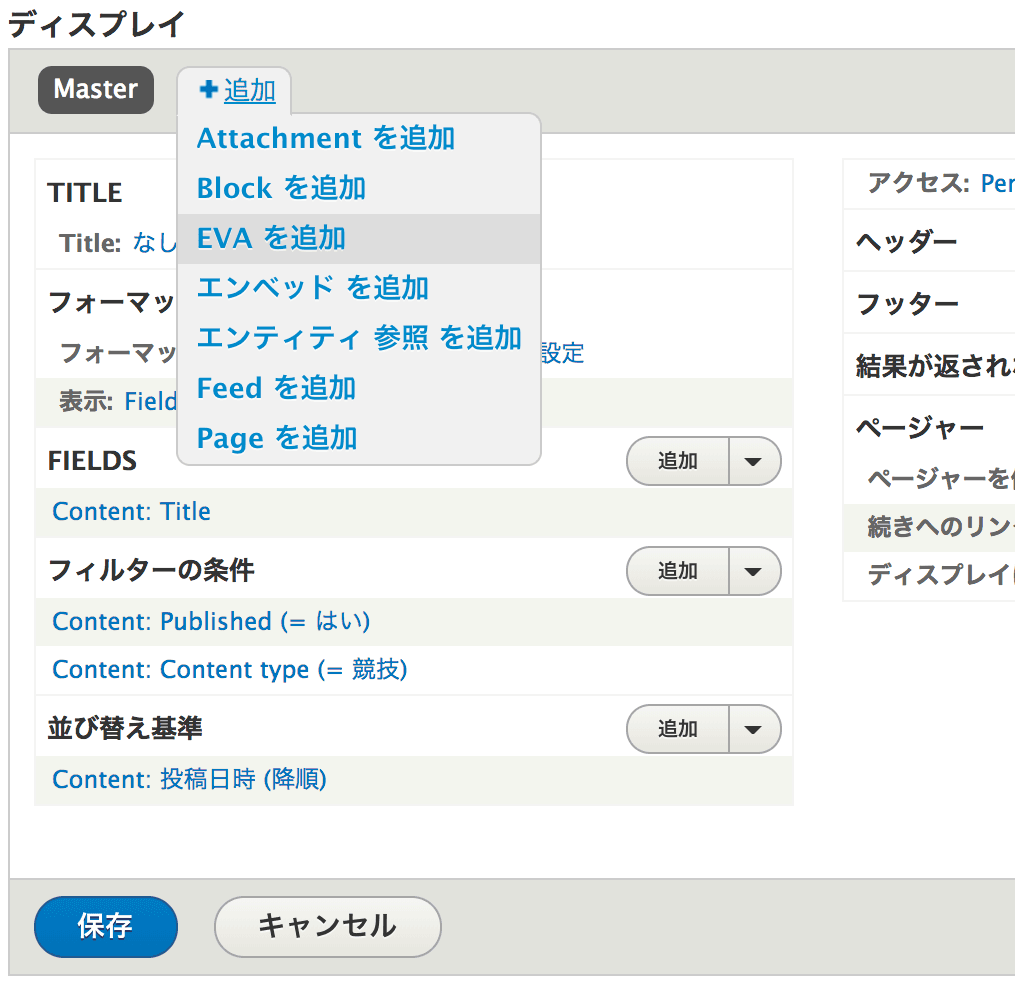Select EVA を追加 menu entry
The width and height of the screenshot is (1015, 991).
(x=271, y=238)
